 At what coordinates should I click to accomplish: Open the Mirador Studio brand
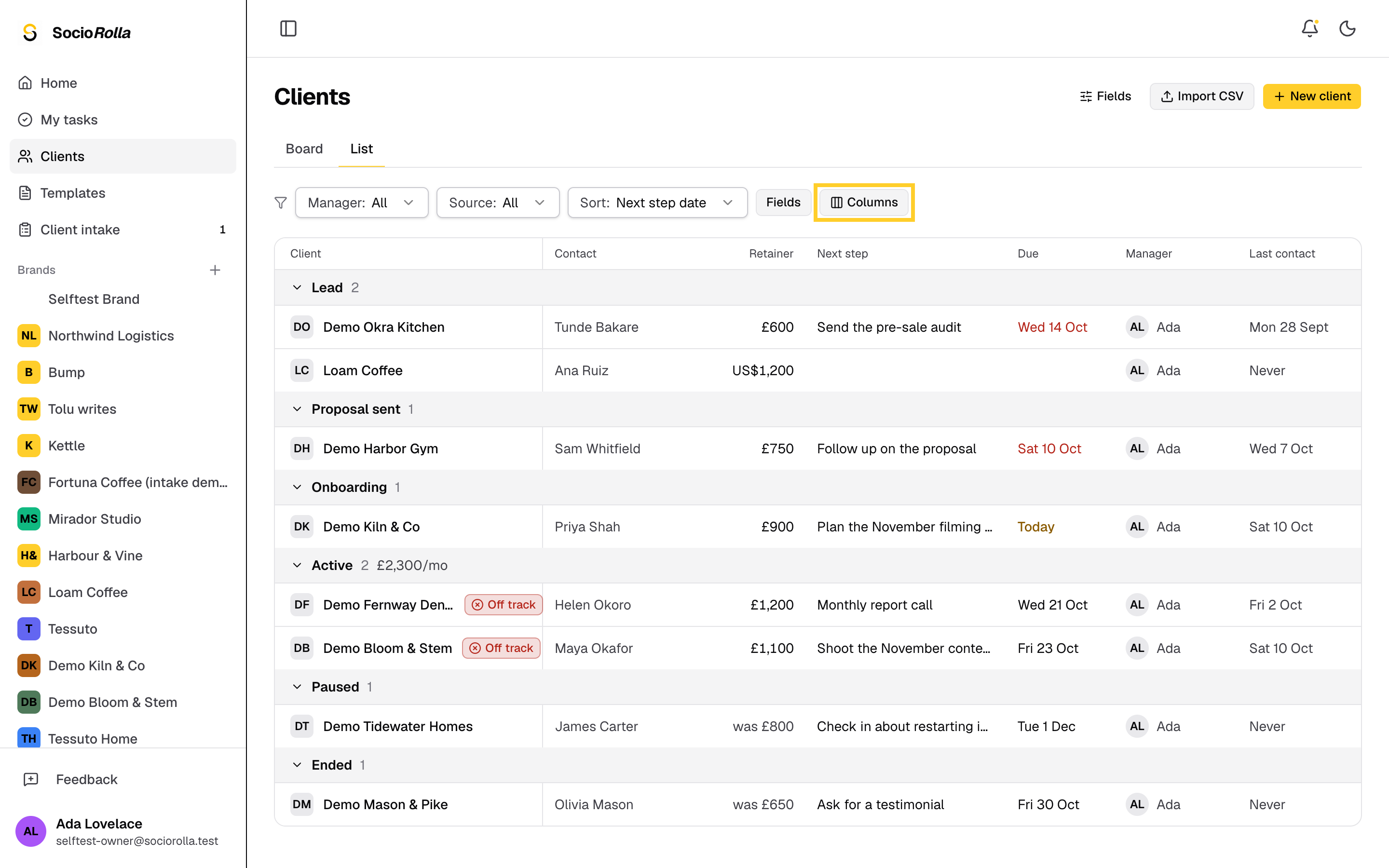coord(123,519)
